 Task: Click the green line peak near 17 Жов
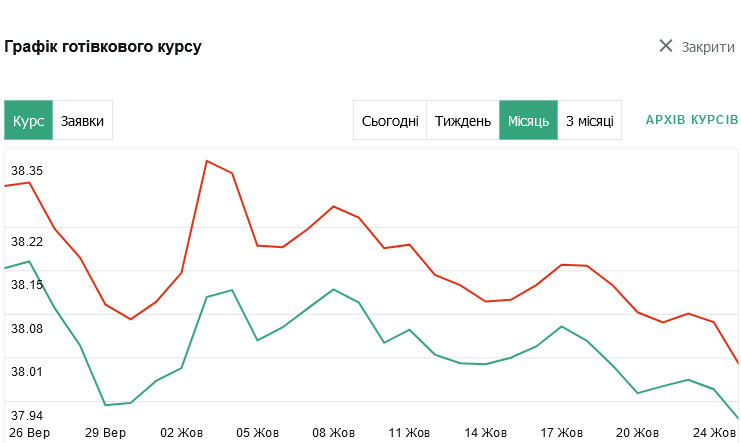tap(562, 326)
